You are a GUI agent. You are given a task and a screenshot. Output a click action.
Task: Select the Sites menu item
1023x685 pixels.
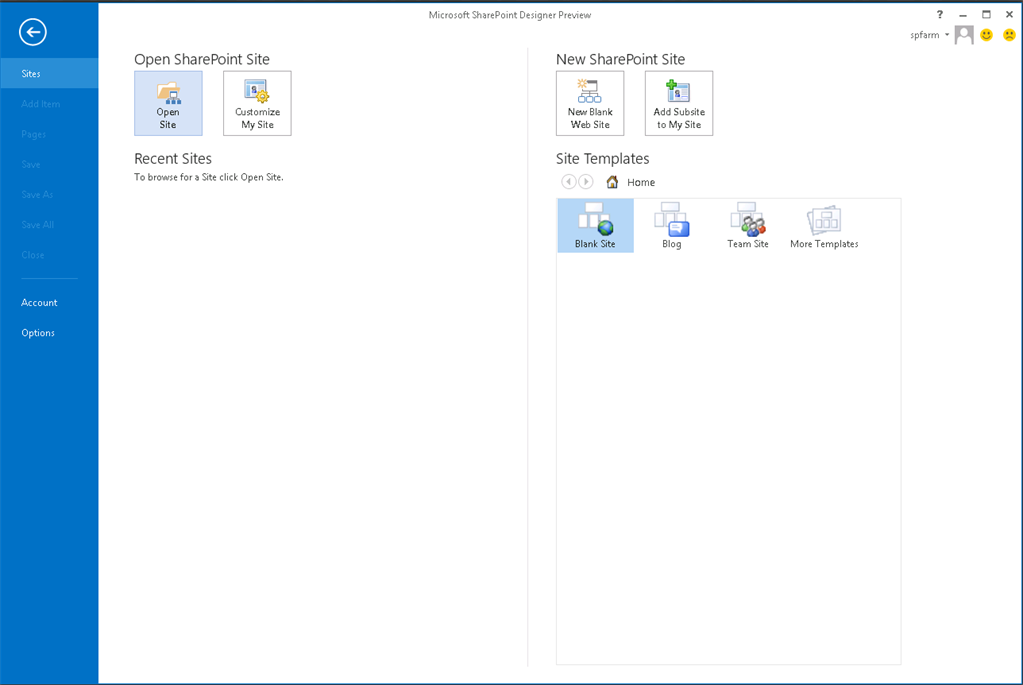pos(49,73)
